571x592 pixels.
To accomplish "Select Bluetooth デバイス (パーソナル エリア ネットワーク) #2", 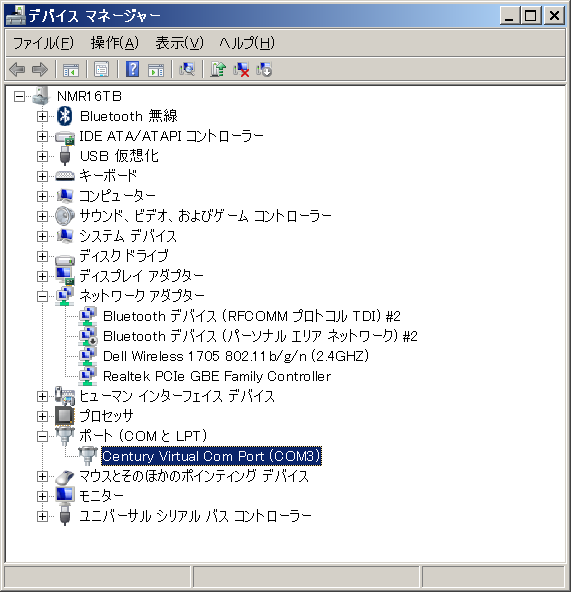I will [260, 336].
